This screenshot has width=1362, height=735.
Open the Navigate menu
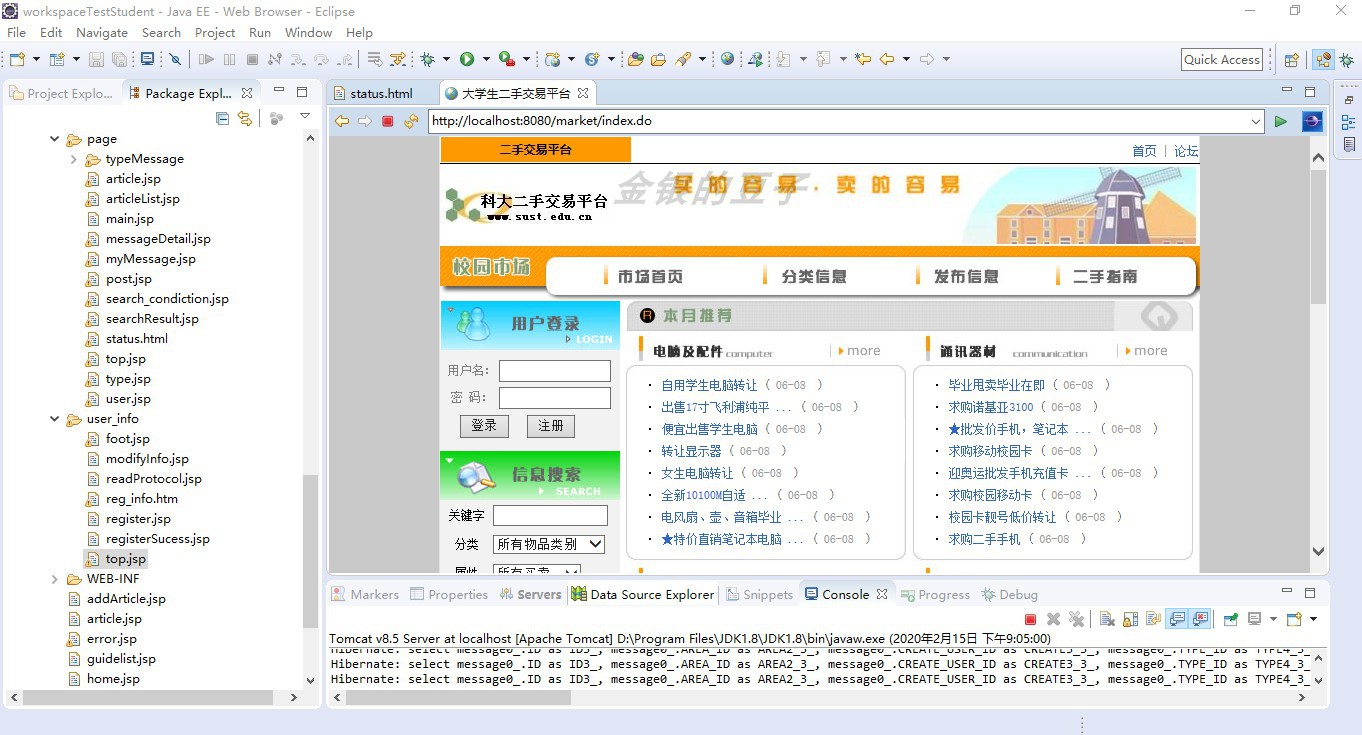101,32
